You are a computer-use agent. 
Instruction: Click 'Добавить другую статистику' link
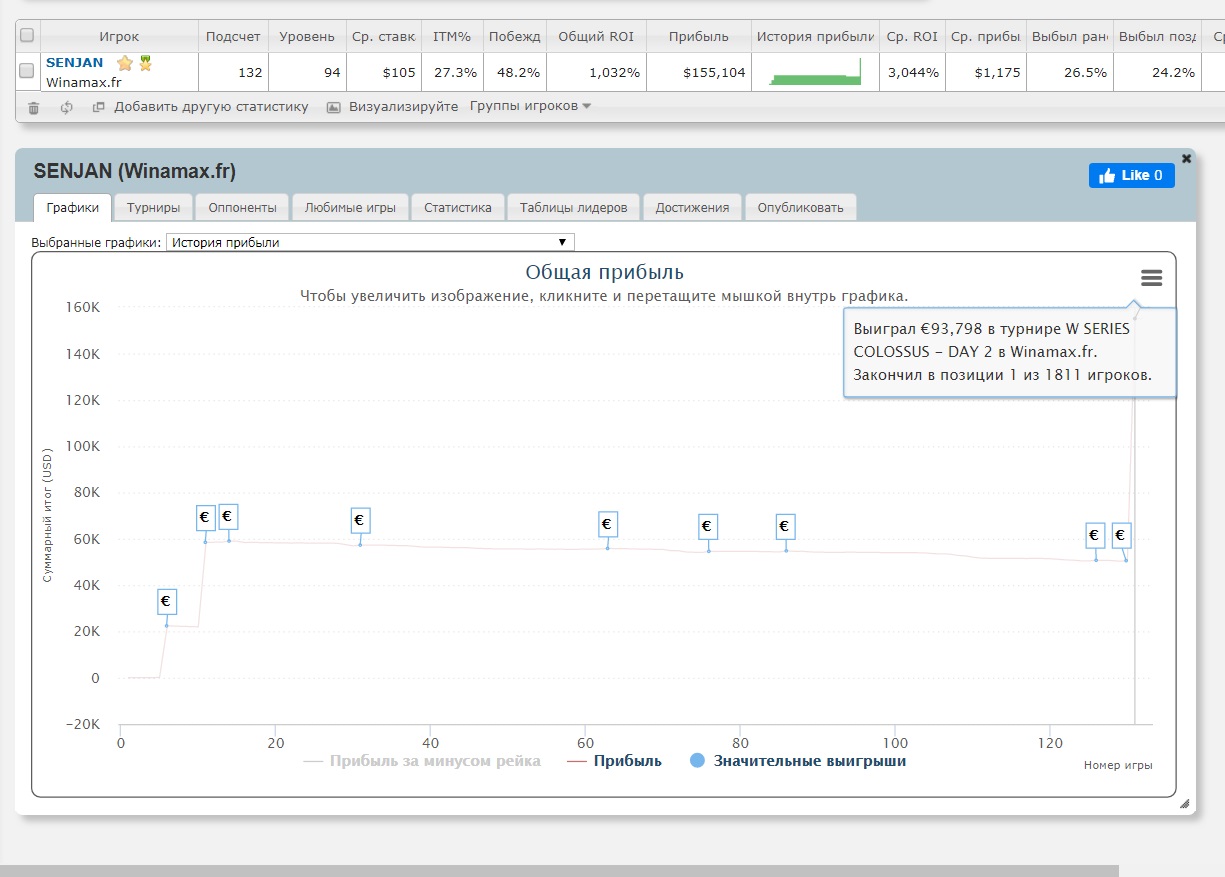pyautogui.click(x=210, y=106)
